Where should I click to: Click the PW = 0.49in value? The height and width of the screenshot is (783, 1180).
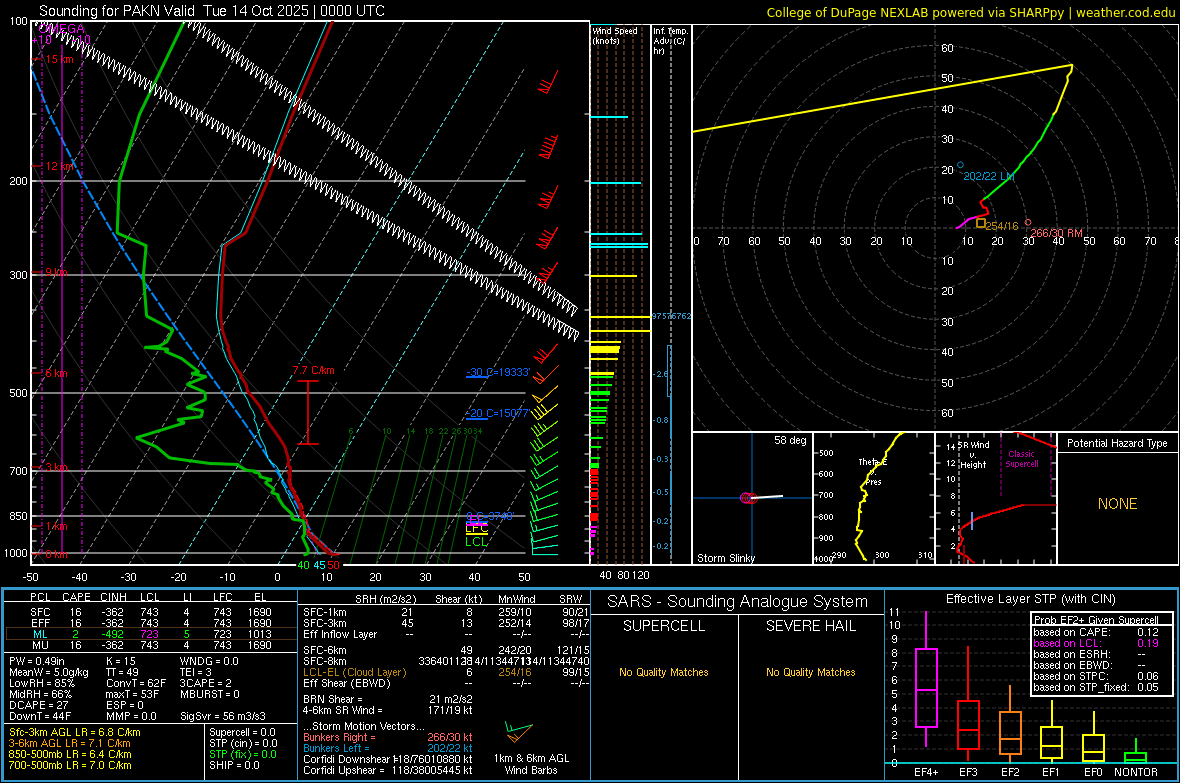[37, 661]
